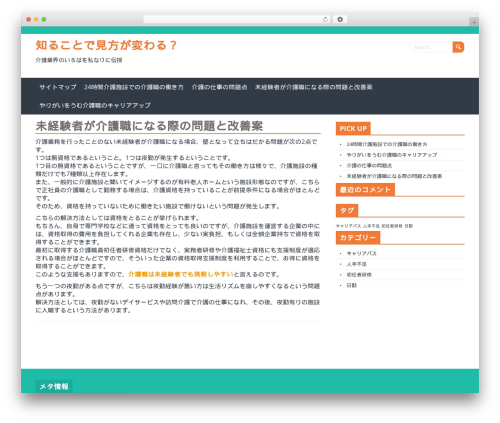Screen dimensions: 500x423
Task: Open a new browser tab with the plus button
Action: tap(474, 22)
